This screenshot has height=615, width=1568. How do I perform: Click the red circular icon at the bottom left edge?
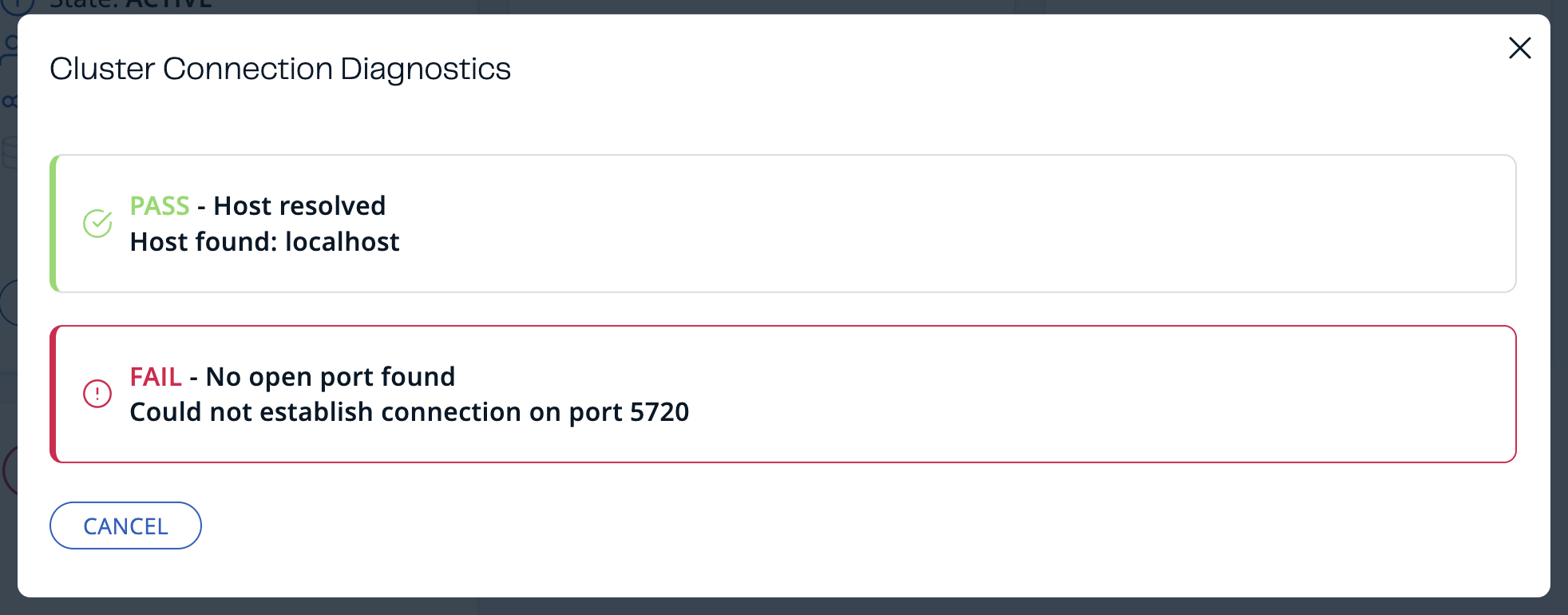click(5, 471)
